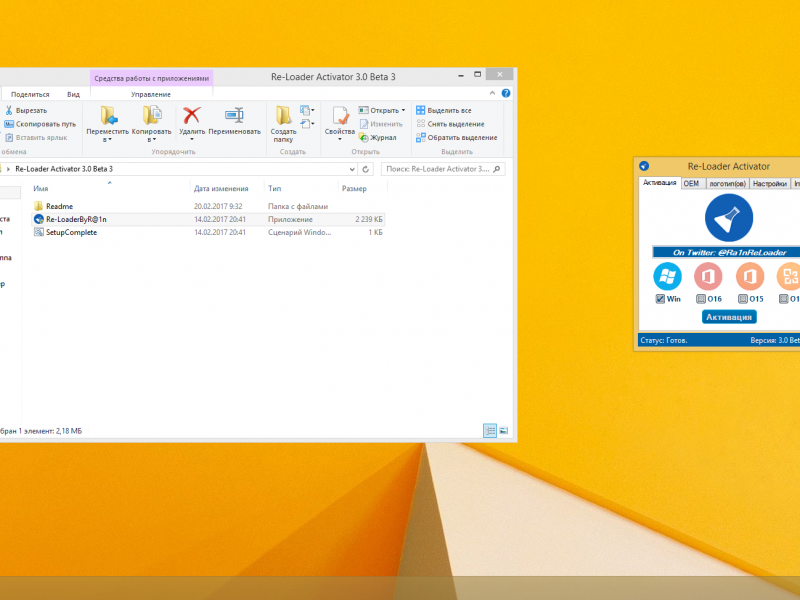The width and height of the screenshot is (800, 600).
Task: Uncheck the Win checkbox in Re-Loader
Action: click(660, 299)
